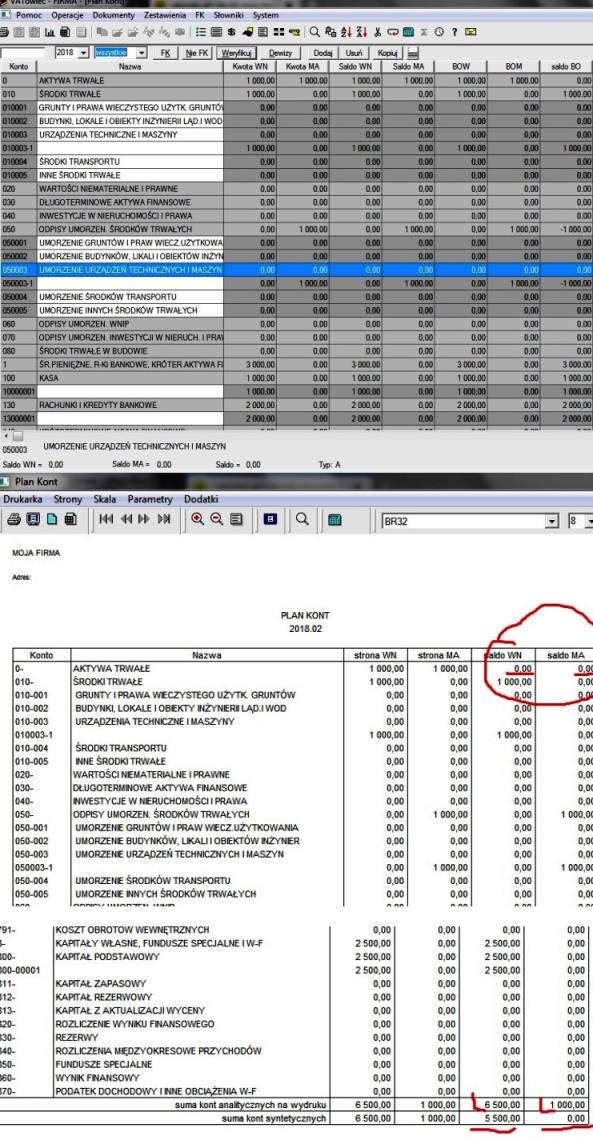Image resolution: width=593 pixels, height=1140 pixels.
Task: Click the Usuń button
Action: pos(354,53)
